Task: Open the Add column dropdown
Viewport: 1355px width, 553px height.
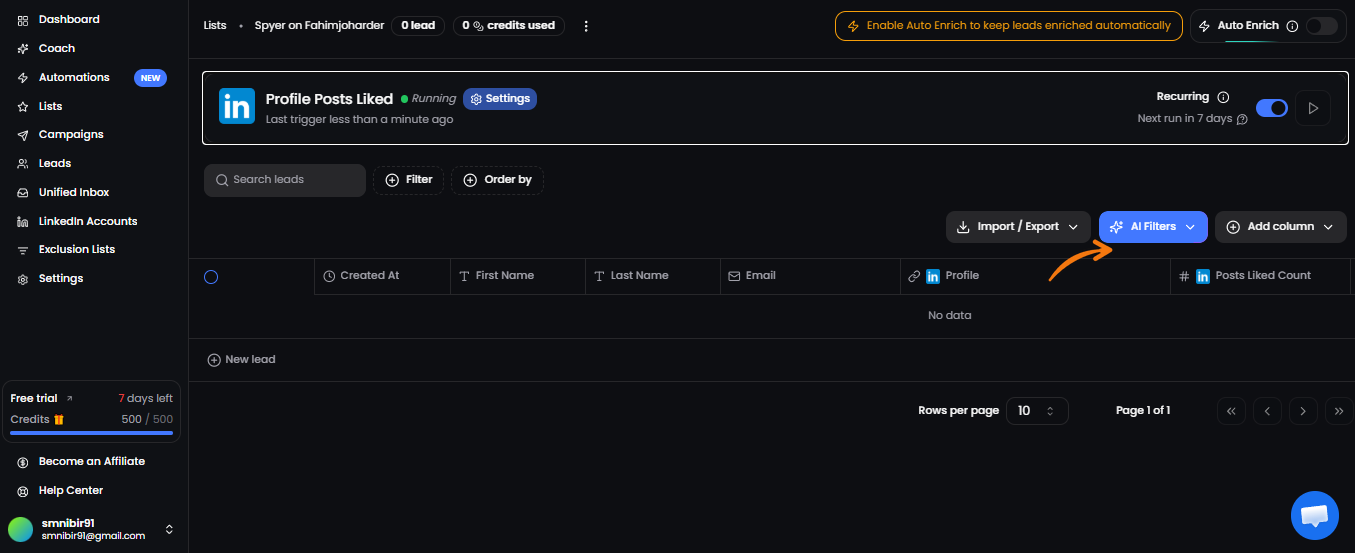Action: click(1281, 227)
